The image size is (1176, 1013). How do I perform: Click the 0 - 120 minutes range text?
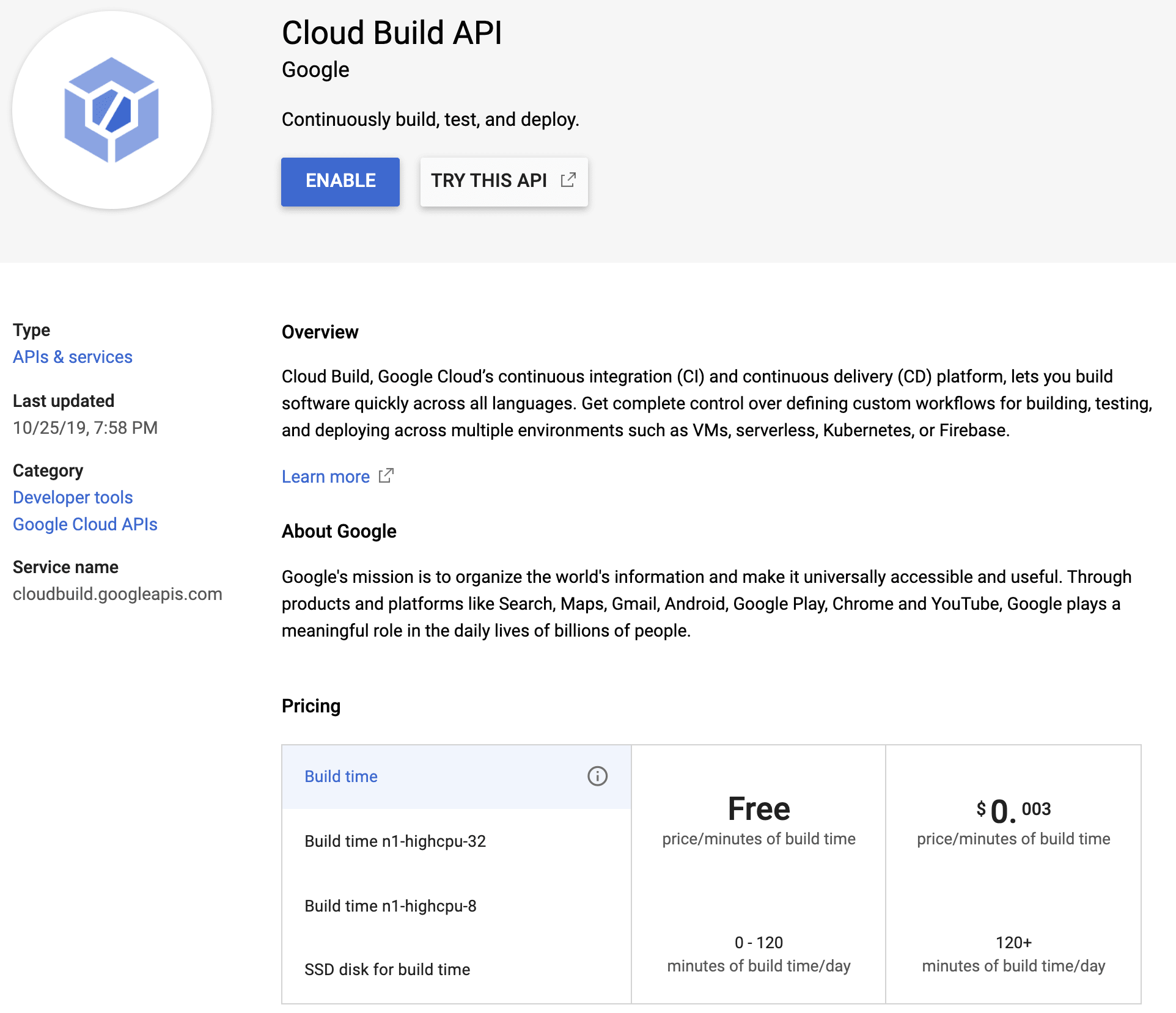[x=759, y=943]
